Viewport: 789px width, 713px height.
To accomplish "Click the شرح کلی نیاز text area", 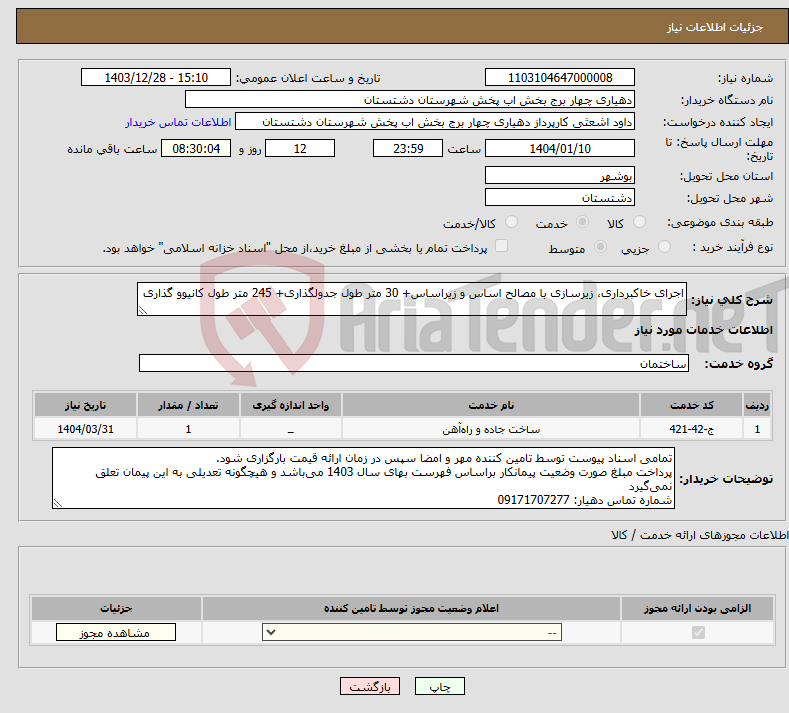I will [412, 299].
